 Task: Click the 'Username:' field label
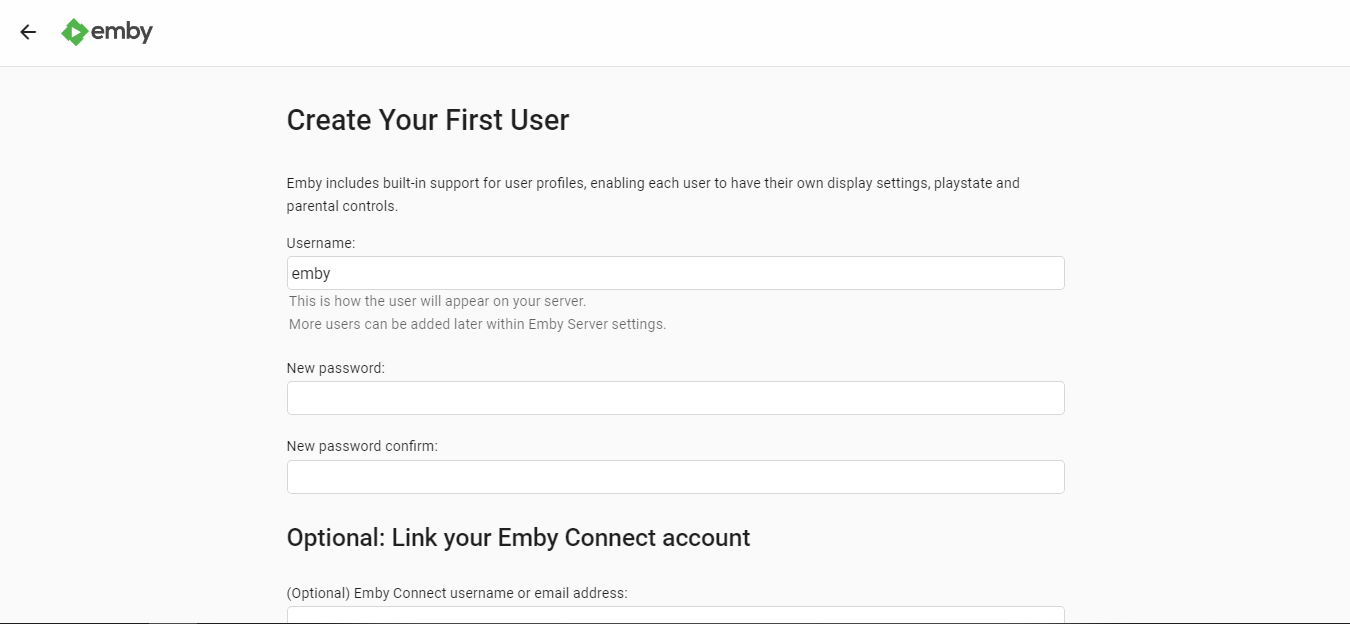pyautogui.click(x=321, y=243)
